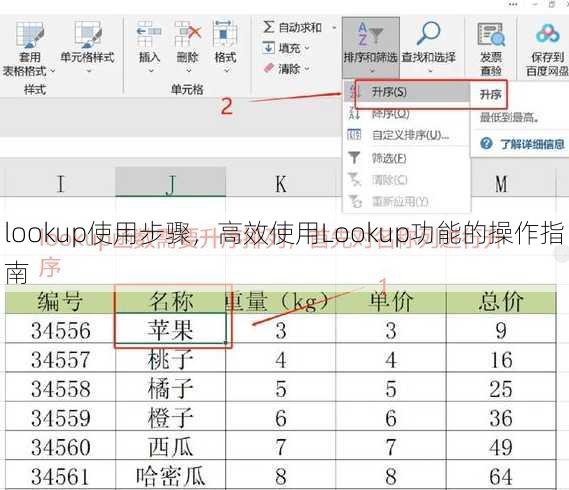Select column header M
This screenshot has height=490, width=569.
coord(501,183)
